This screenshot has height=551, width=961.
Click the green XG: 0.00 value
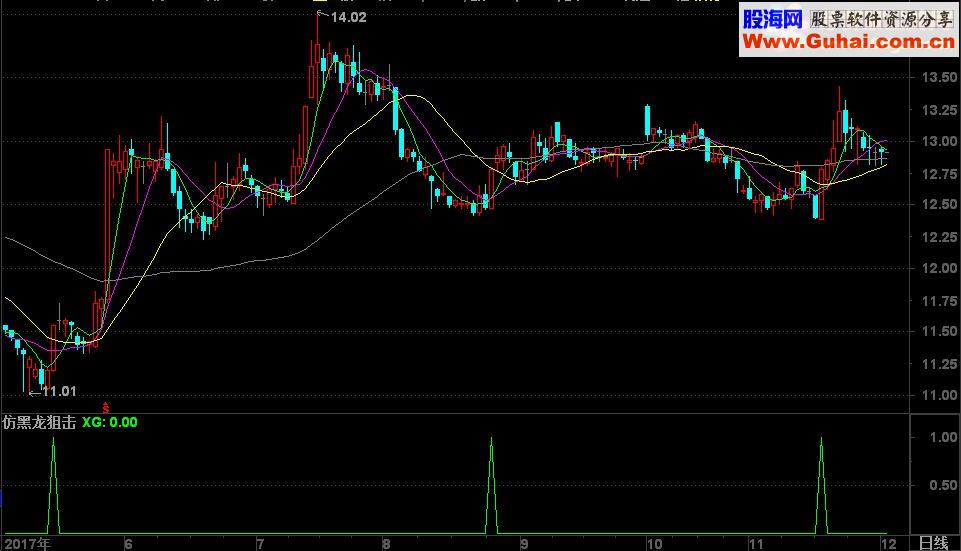click(110, 422)
